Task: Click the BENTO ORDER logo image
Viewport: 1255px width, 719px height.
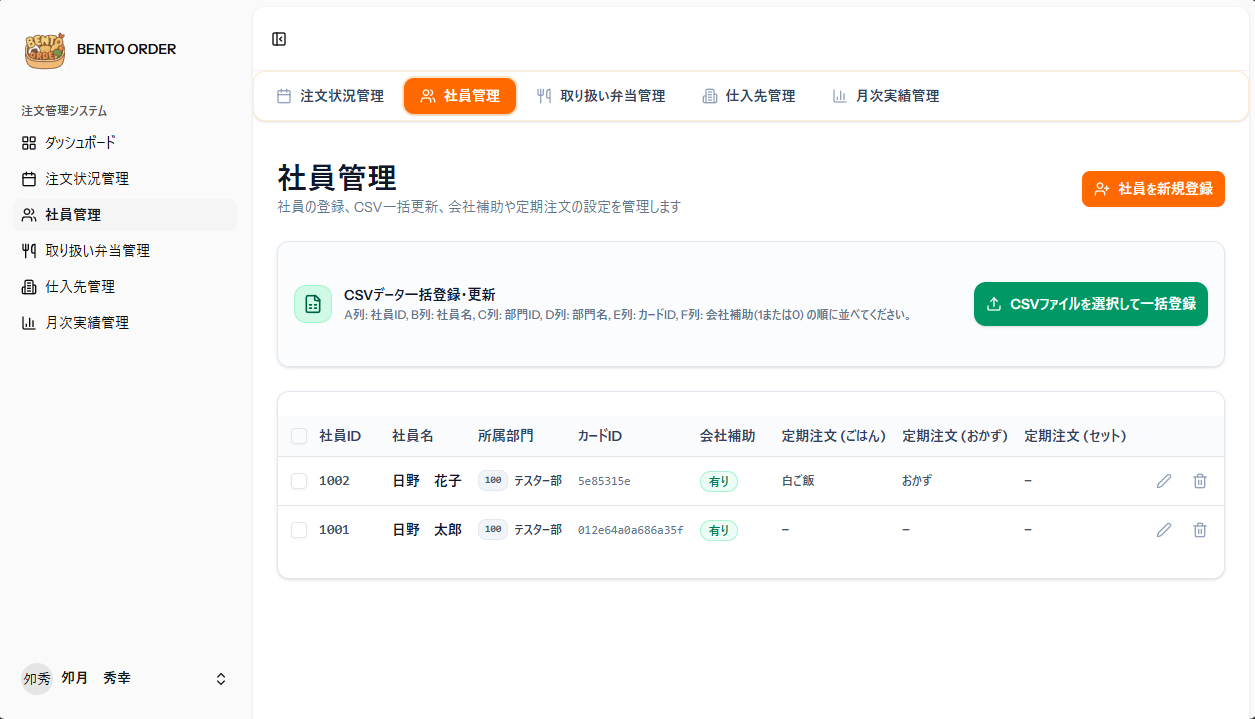Action: coord(44,49)
